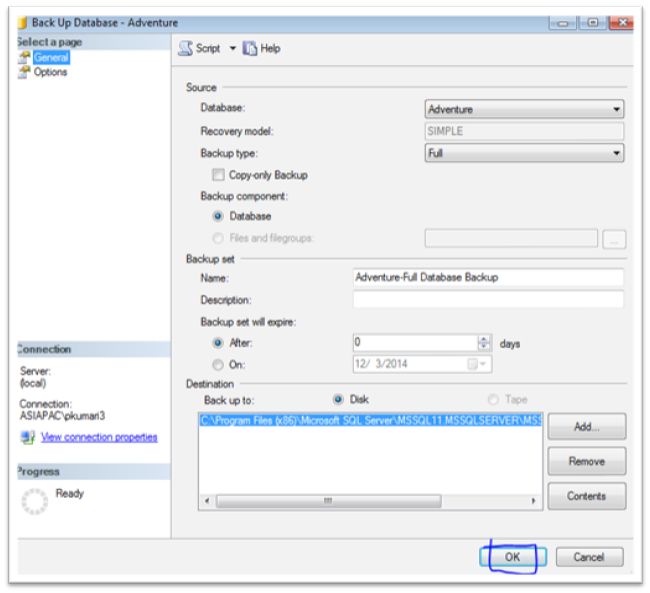Open View connection properties link
Screen dimensions: 650x593
[x=99, y=437]
